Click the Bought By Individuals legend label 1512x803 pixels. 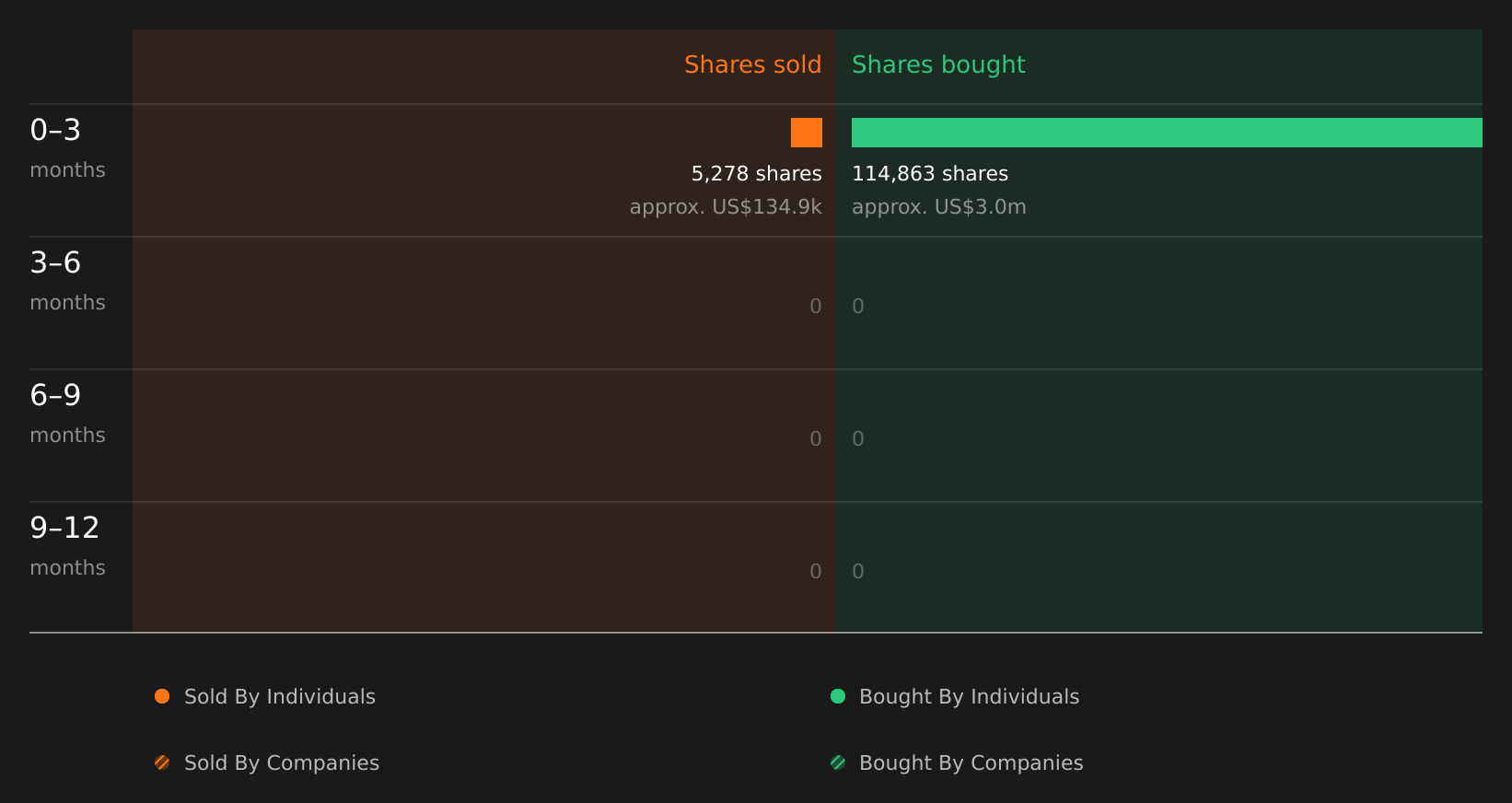pos(969,696)
